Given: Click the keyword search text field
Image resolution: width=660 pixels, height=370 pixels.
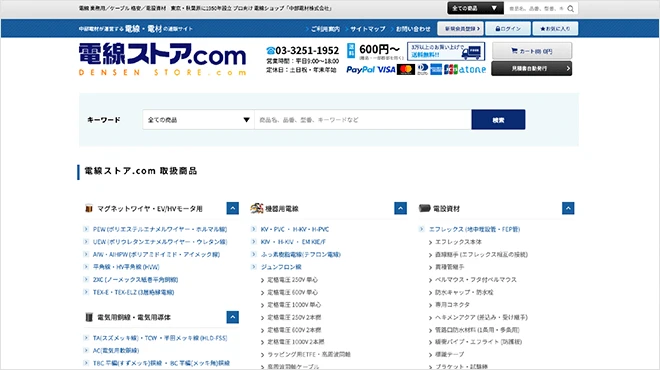Looking at the screenshot, I should 363,120.
